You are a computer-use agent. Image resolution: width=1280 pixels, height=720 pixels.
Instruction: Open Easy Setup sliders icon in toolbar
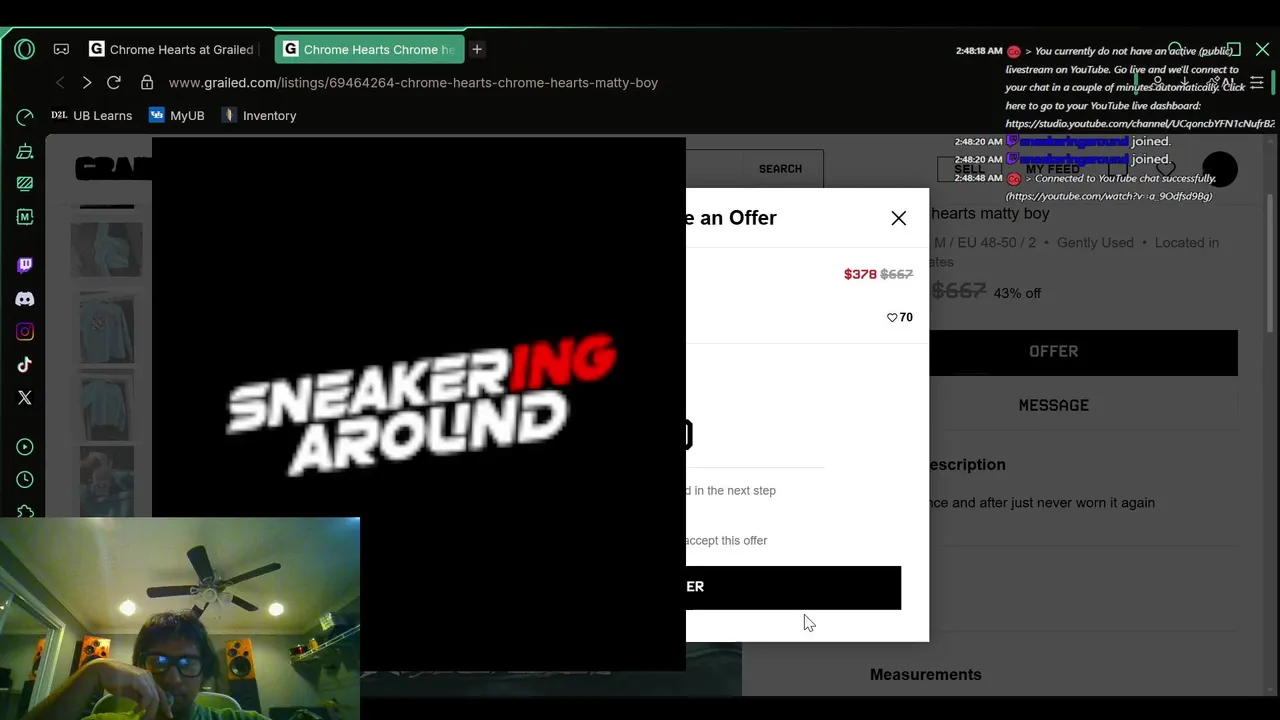click(x=1257, y=83)
